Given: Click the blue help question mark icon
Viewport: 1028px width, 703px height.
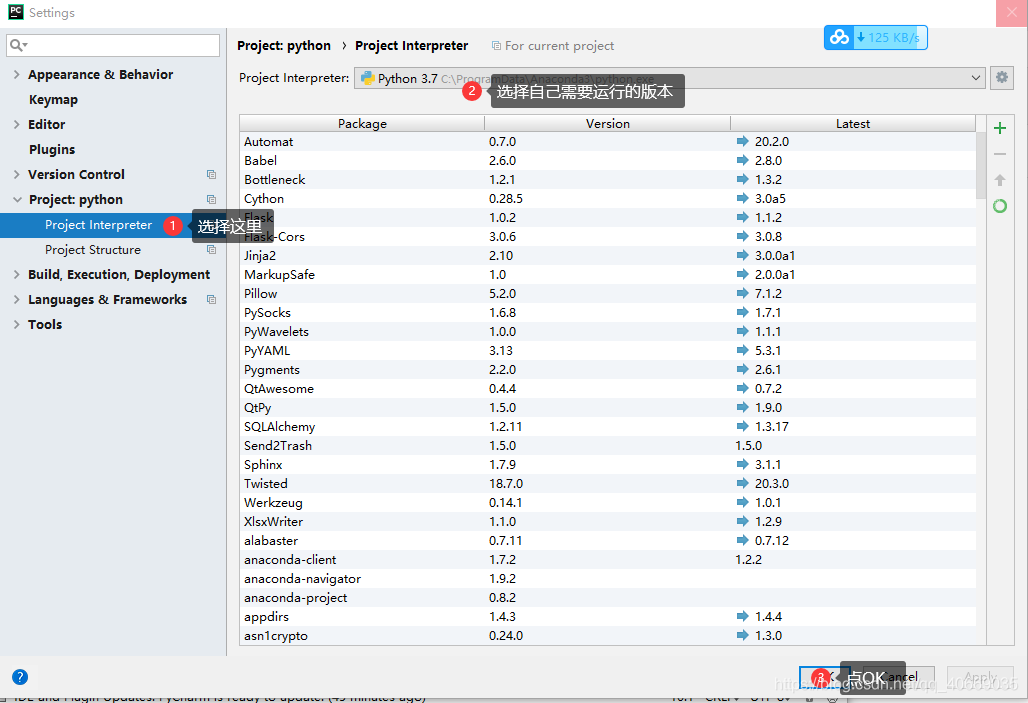Looking at the screenshot, I should (x=20, y=677).
